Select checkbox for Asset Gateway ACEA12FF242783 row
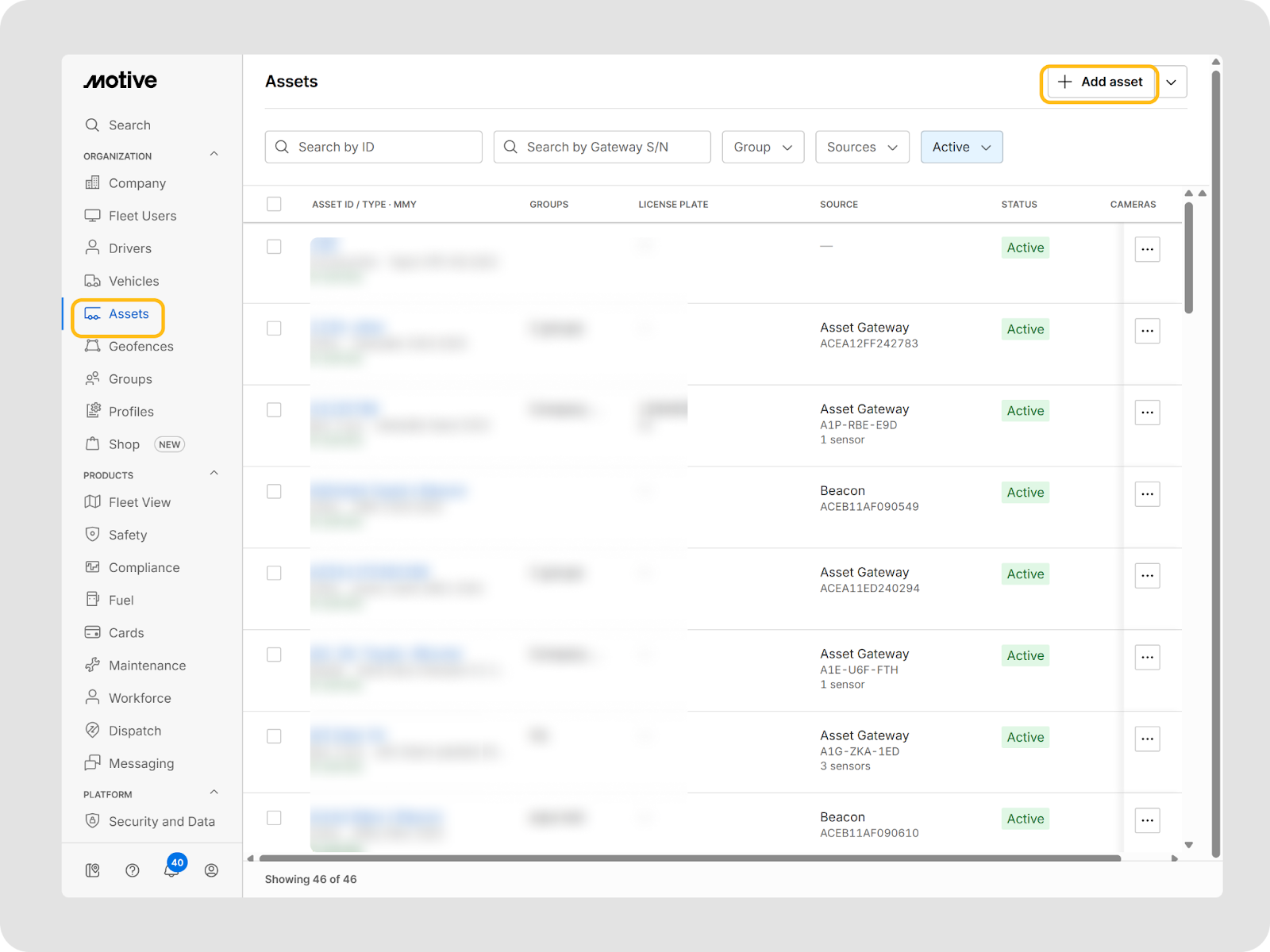Screen dimensions: 1270x952 [x=274, y=328]
